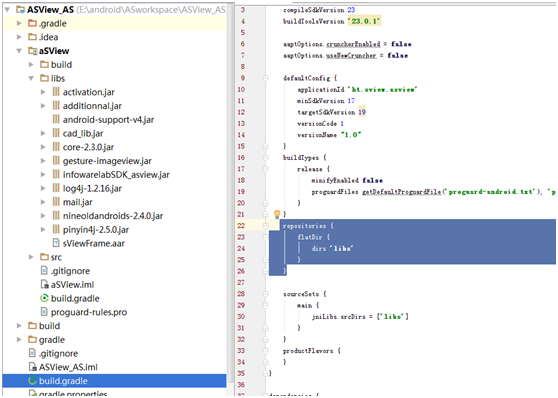This screenshot has height=398, width=558.
Task: Expand the .idea folder arrow
Action: [19, 37]
